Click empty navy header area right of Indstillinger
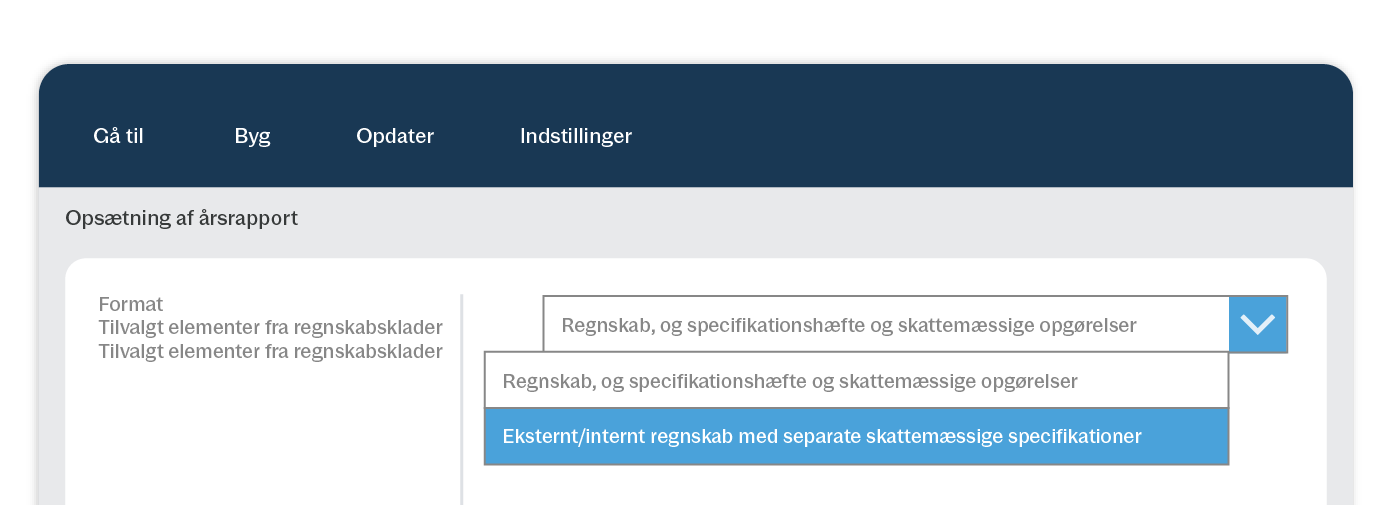 (x=950, y=136)
